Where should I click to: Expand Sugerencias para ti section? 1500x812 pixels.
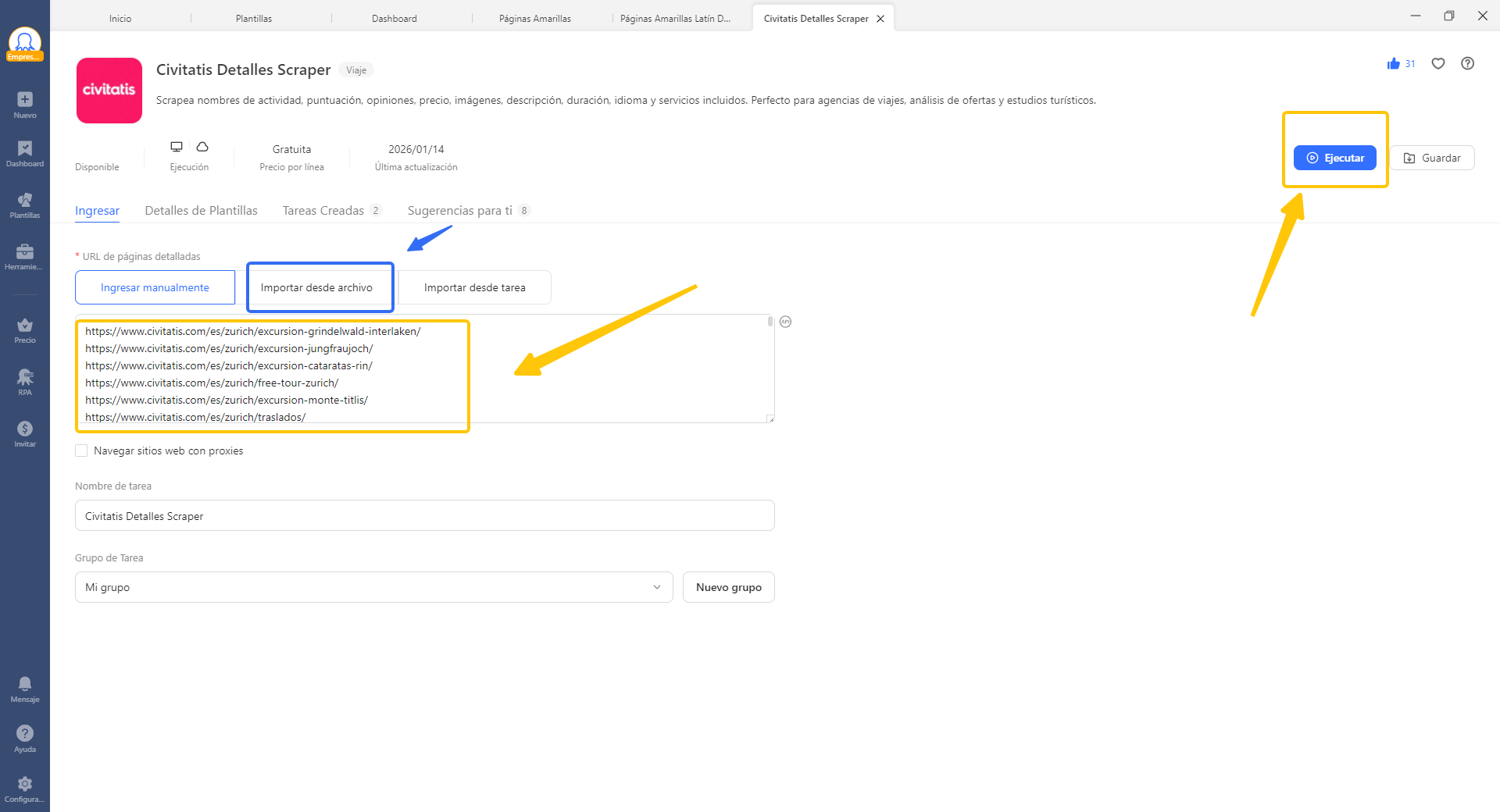pos(460,210)
